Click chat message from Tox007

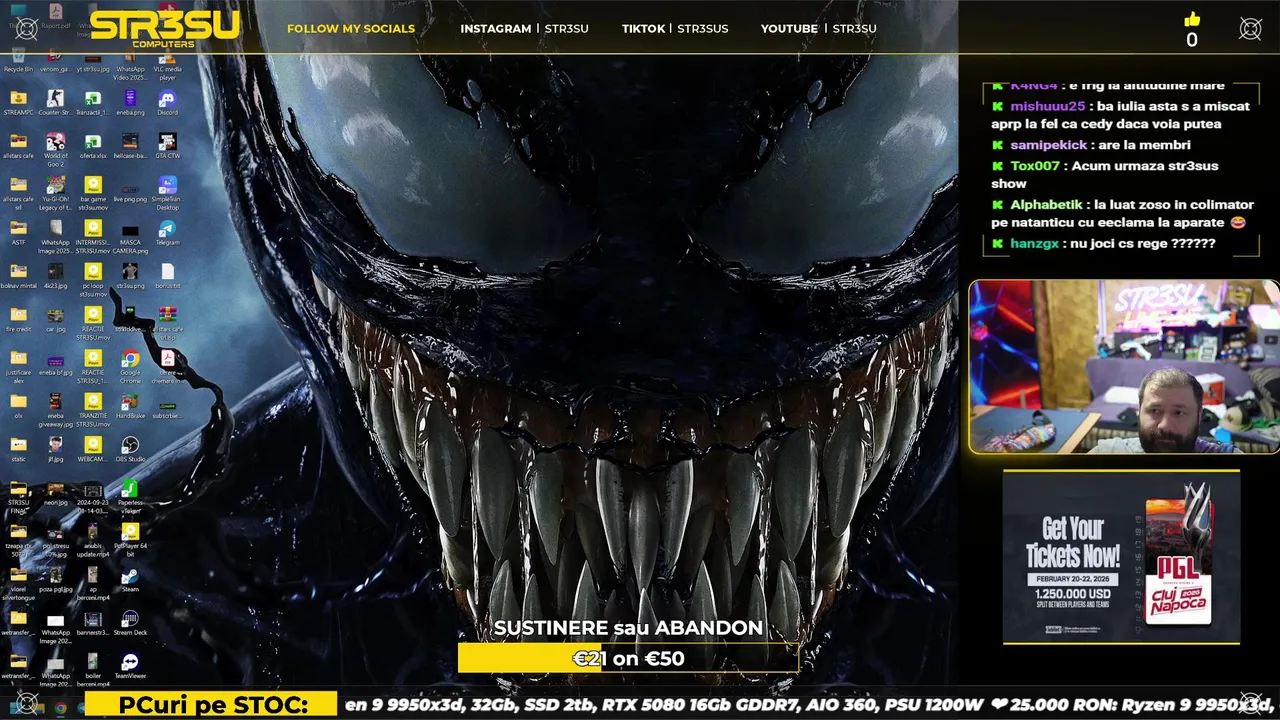click(1104, 174)
